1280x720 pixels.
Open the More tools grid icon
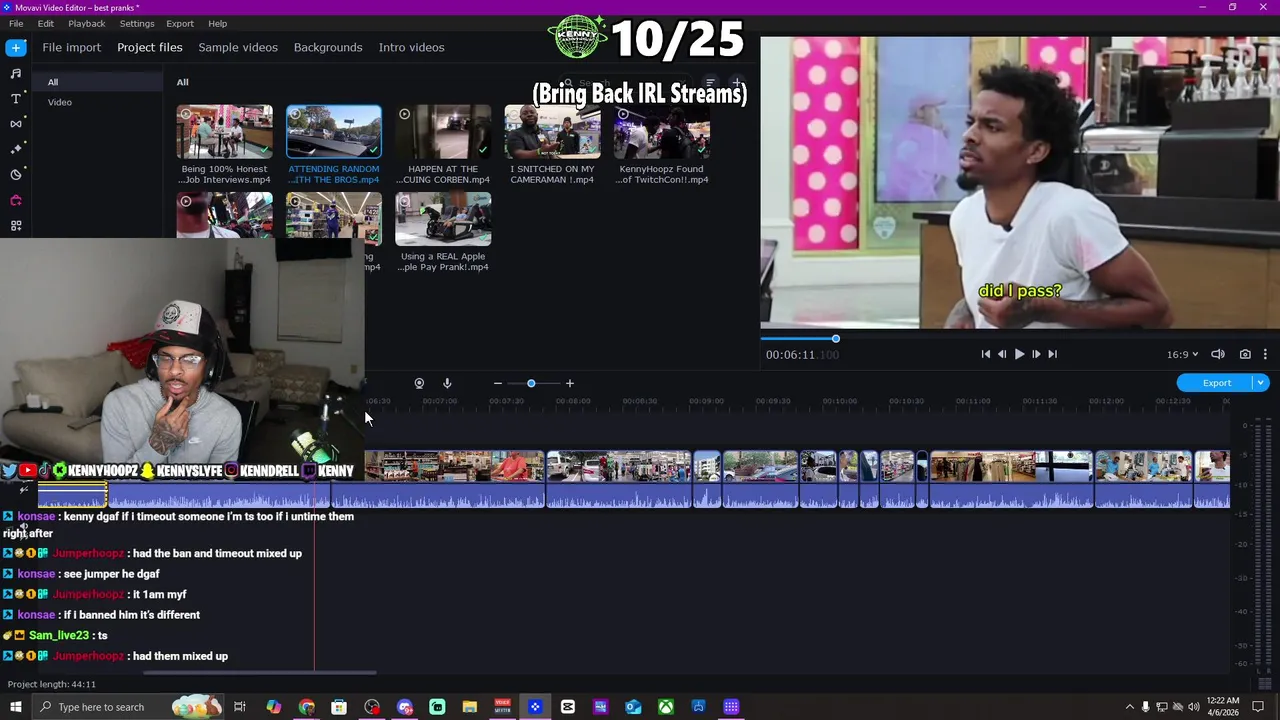[x=16, y=226]
